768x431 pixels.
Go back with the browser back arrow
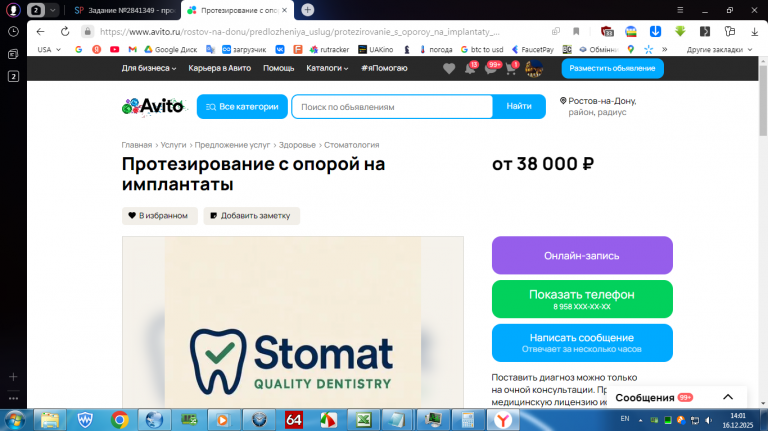point(40,31)
